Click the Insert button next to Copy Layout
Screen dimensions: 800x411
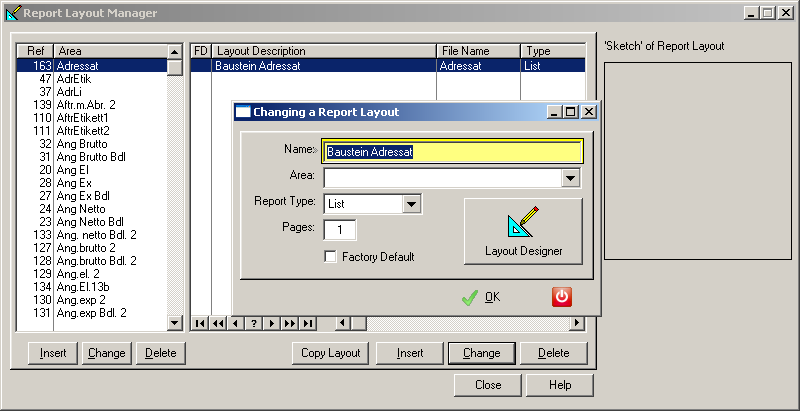point(410,353)
